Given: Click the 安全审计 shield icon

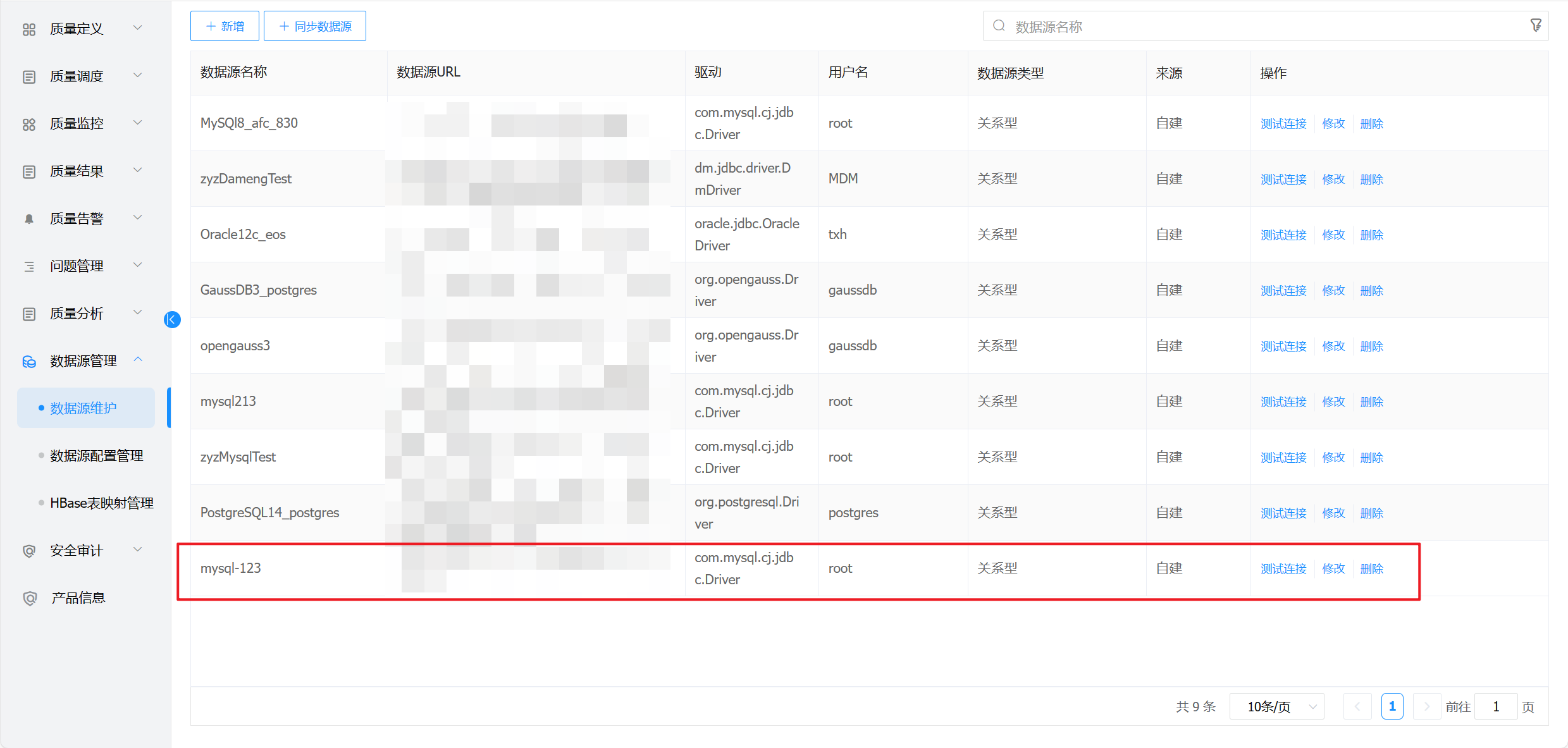Looking at the screenshot, I should (x=29, y=551).
